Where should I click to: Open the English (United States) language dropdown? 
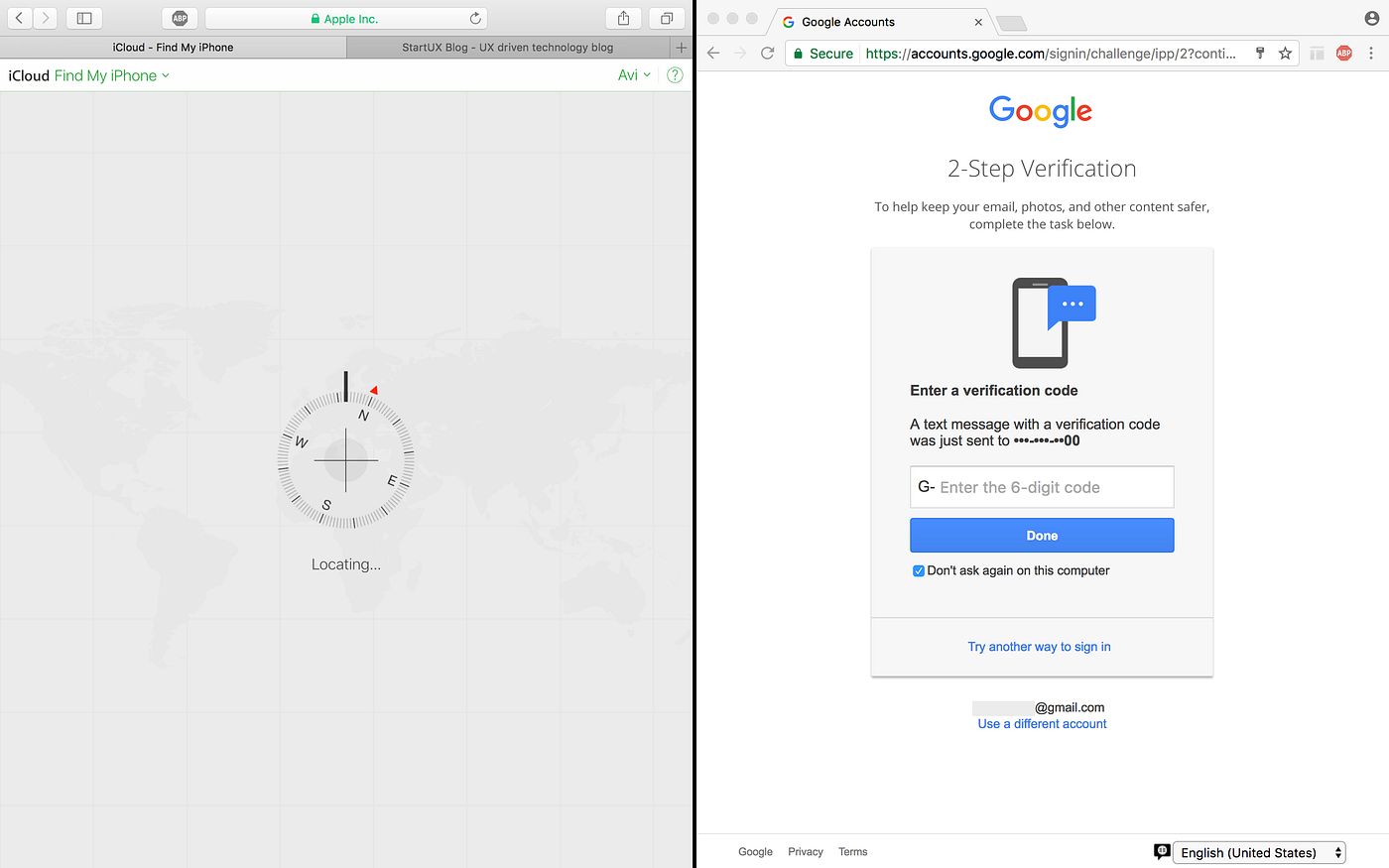coord(1258,852)
